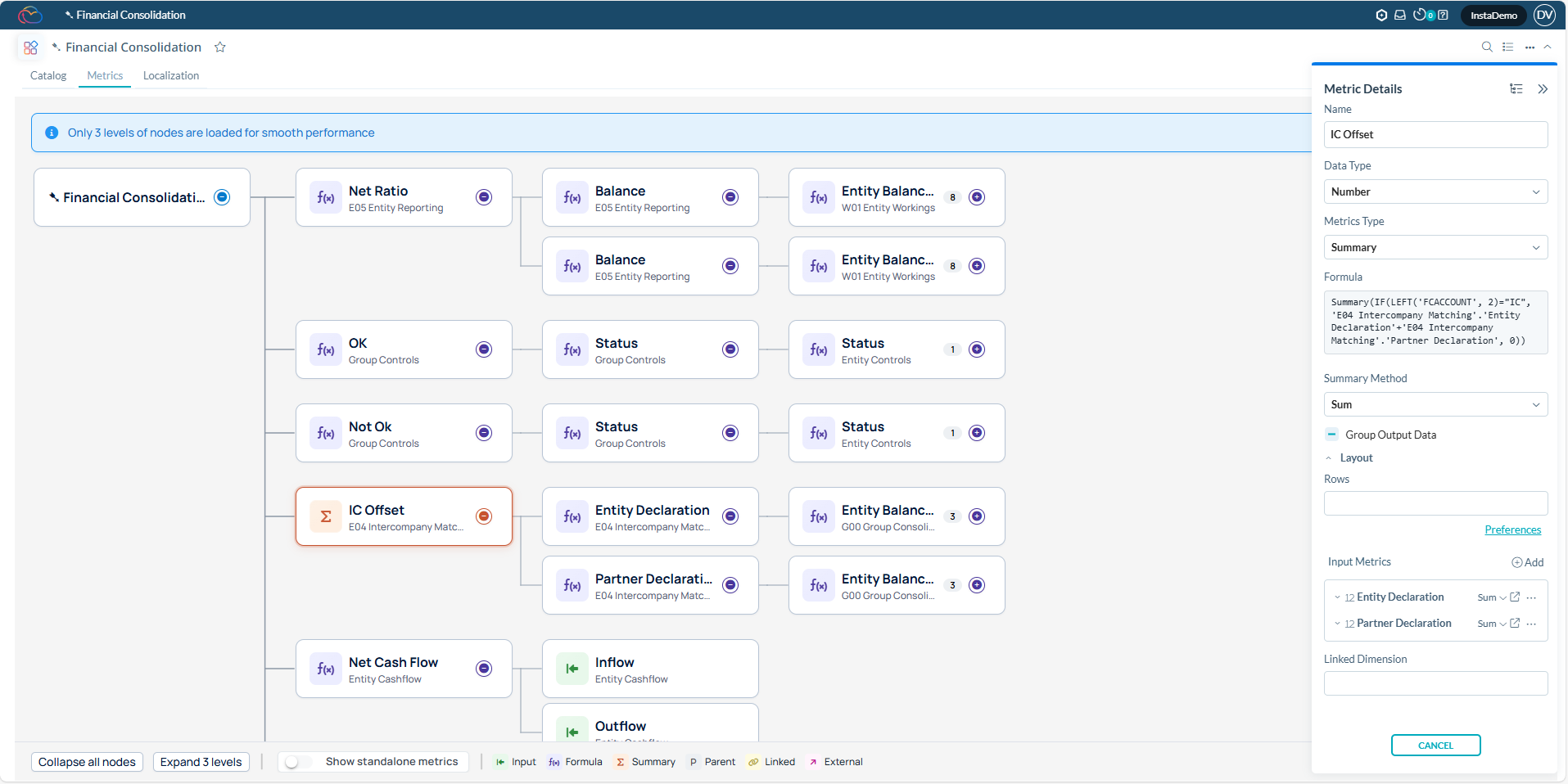
Task: Click the Cancel button
Action: pos(1435,746)
